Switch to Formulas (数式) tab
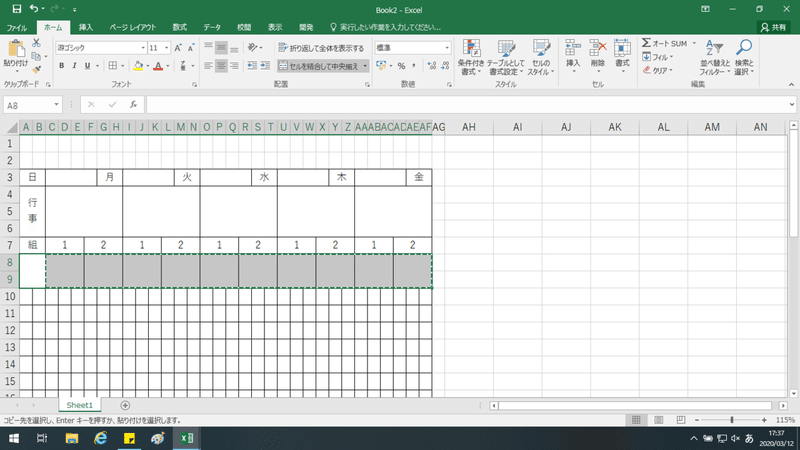The width and height of the screenshot is (800, 450). coord(180,27)
